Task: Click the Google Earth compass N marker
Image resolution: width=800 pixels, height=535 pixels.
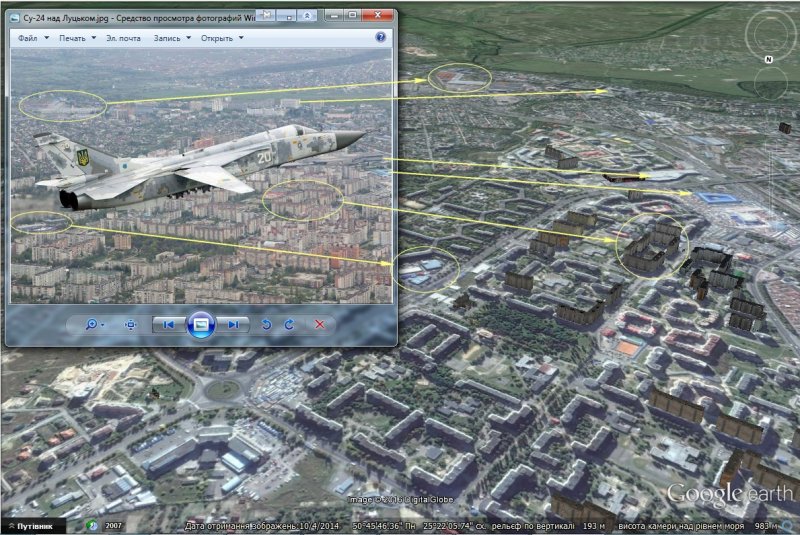Action: click(x=769, y=60)
